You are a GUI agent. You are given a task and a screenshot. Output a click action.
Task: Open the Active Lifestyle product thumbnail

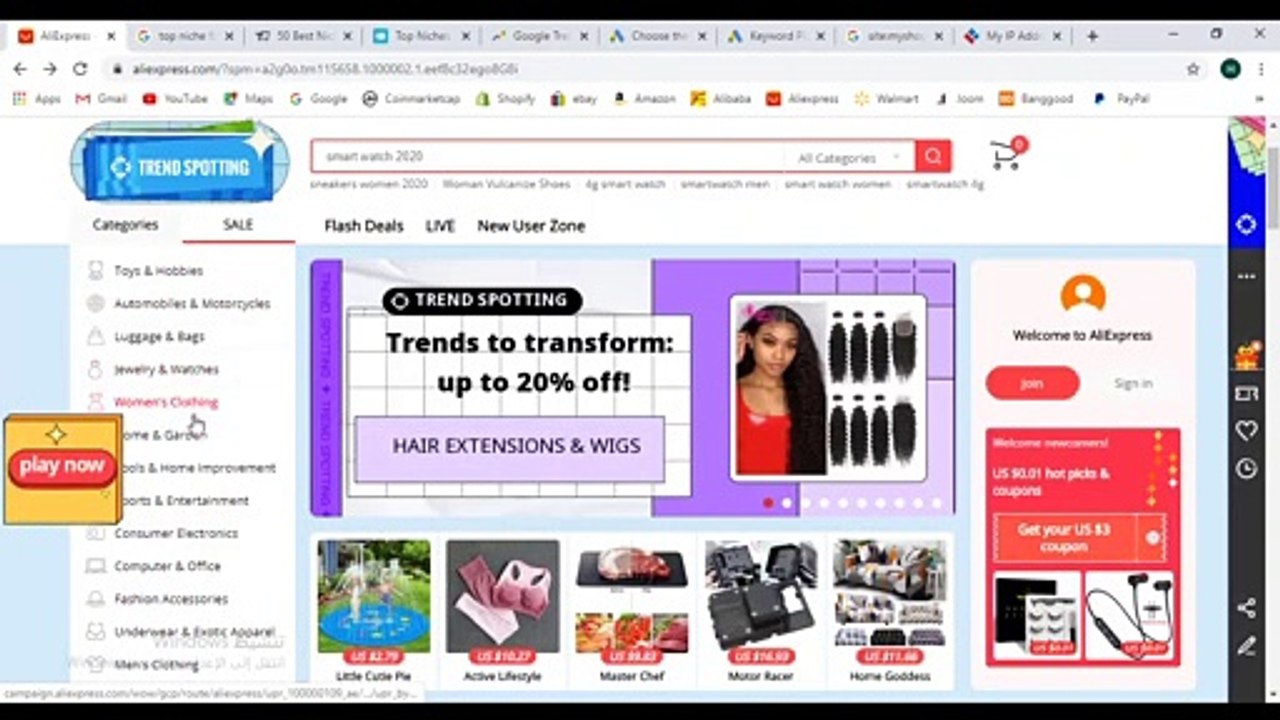pyautogui.click(x=503, y=597)
